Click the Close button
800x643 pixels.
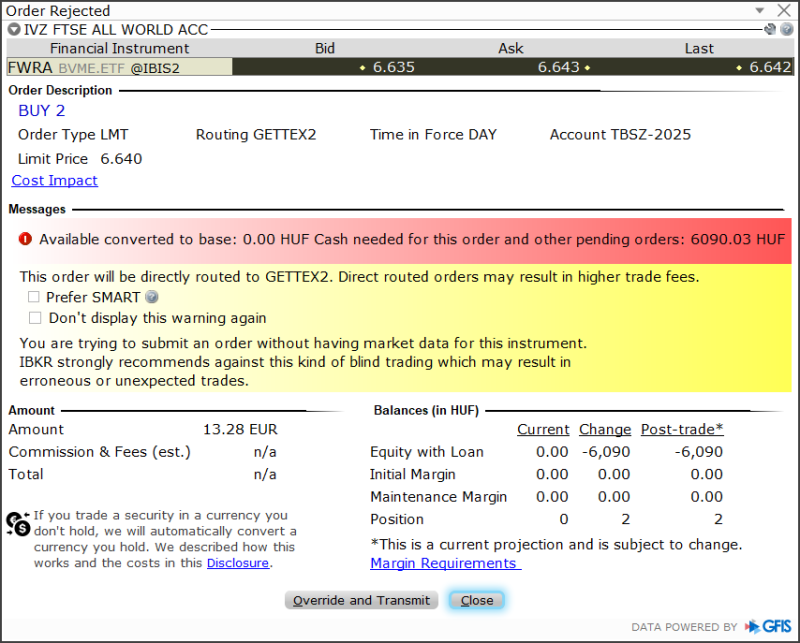click(x=477, y=600)
